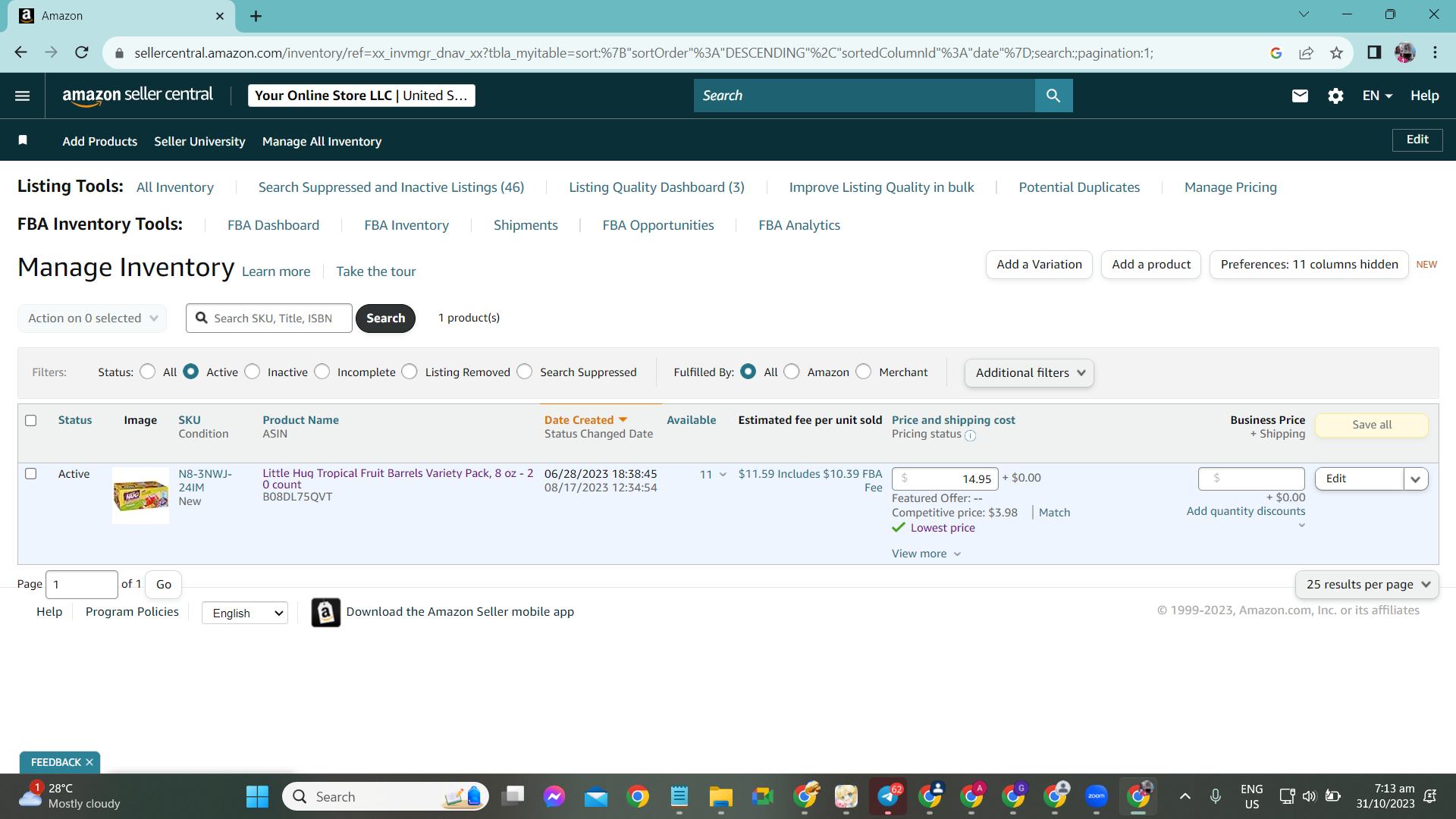Click the amazon seller central logo
This screenshot has width=1456, height=819.
pos(137,96)
